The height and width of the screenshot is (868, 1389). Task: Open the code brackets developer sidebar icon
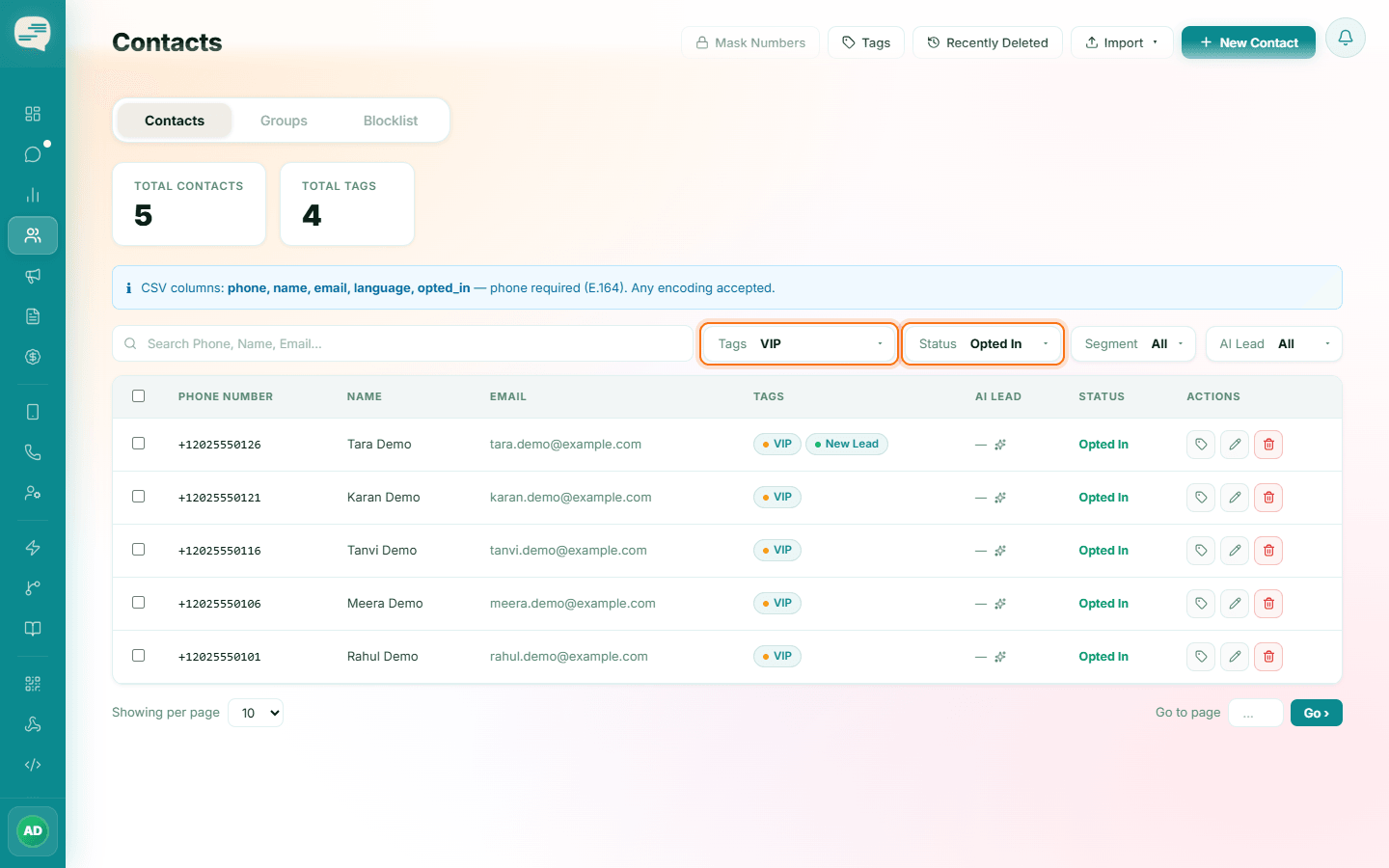pyautogui.click(x=33, y=765)
